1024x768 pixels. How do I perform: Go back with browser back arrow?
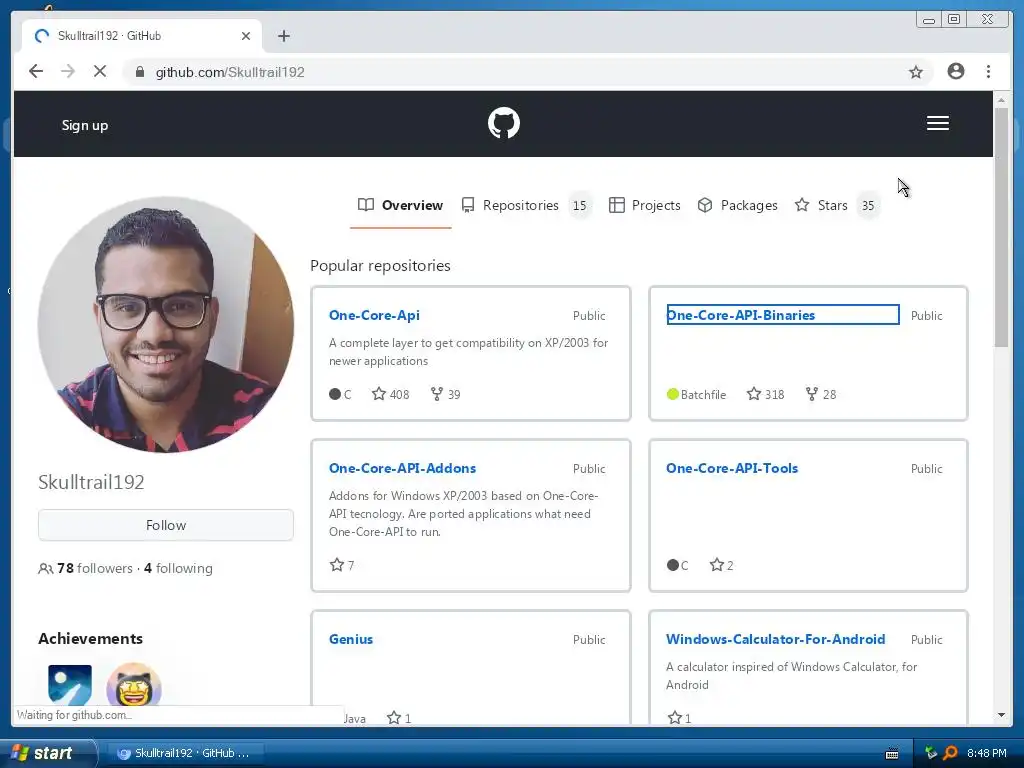(x=36, y=71)
